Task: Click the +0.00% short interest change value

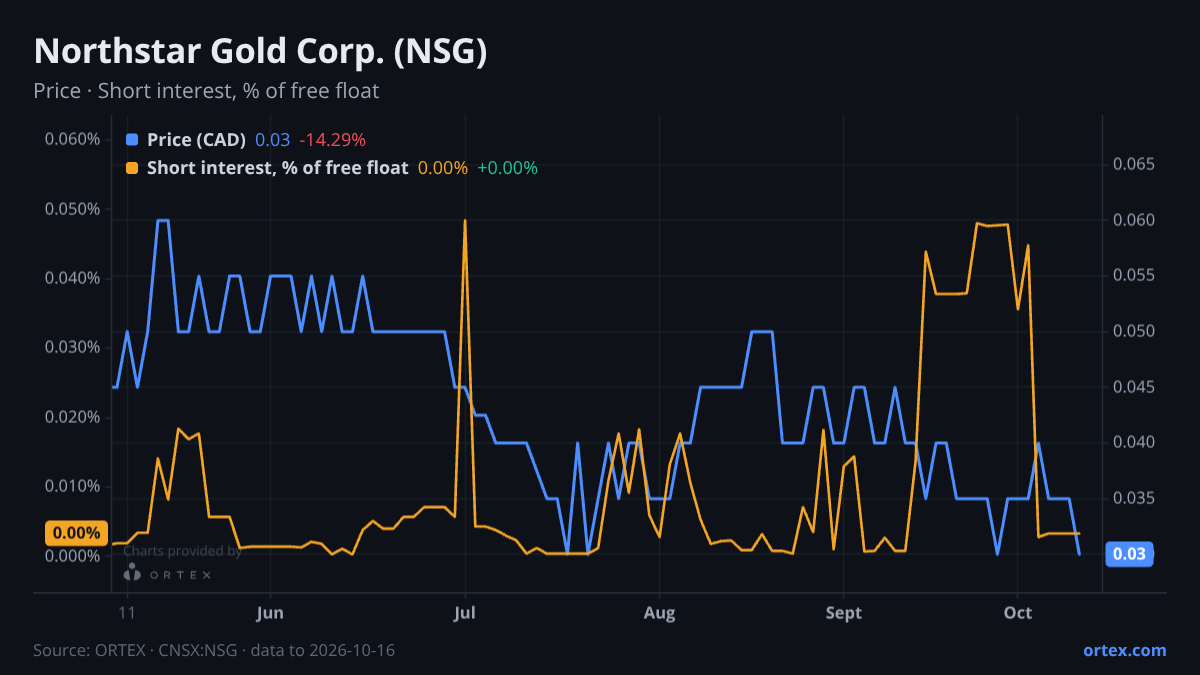Action: pyautogui.click(x=508, y=168)
